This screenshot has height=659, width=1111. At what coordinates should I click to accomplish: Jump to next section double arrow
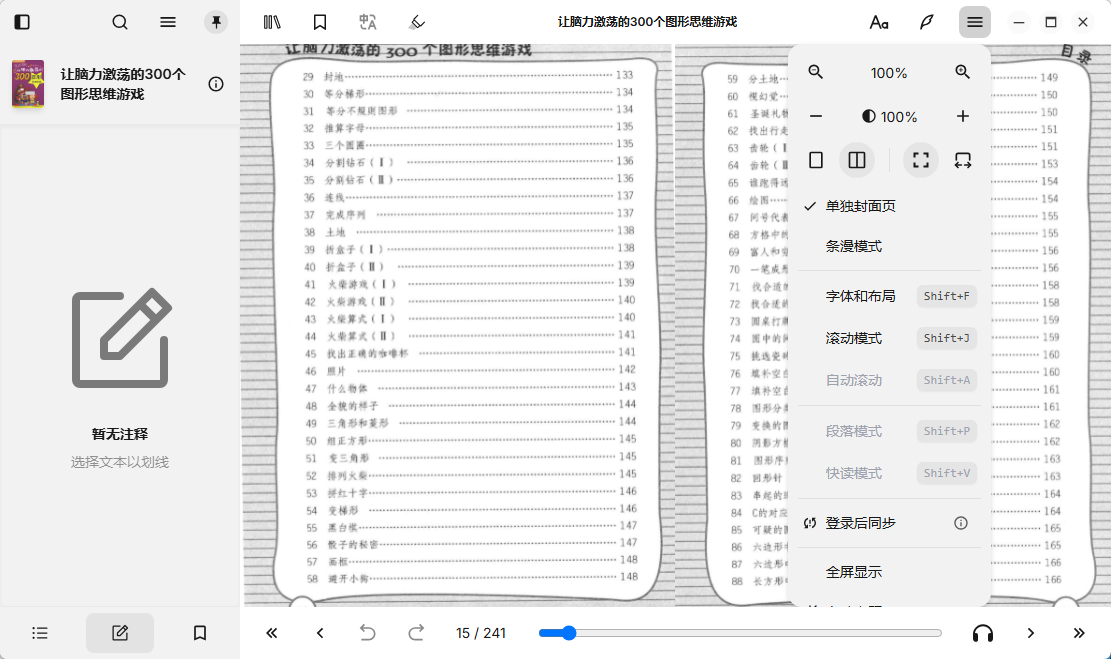tap(1079, 633)
